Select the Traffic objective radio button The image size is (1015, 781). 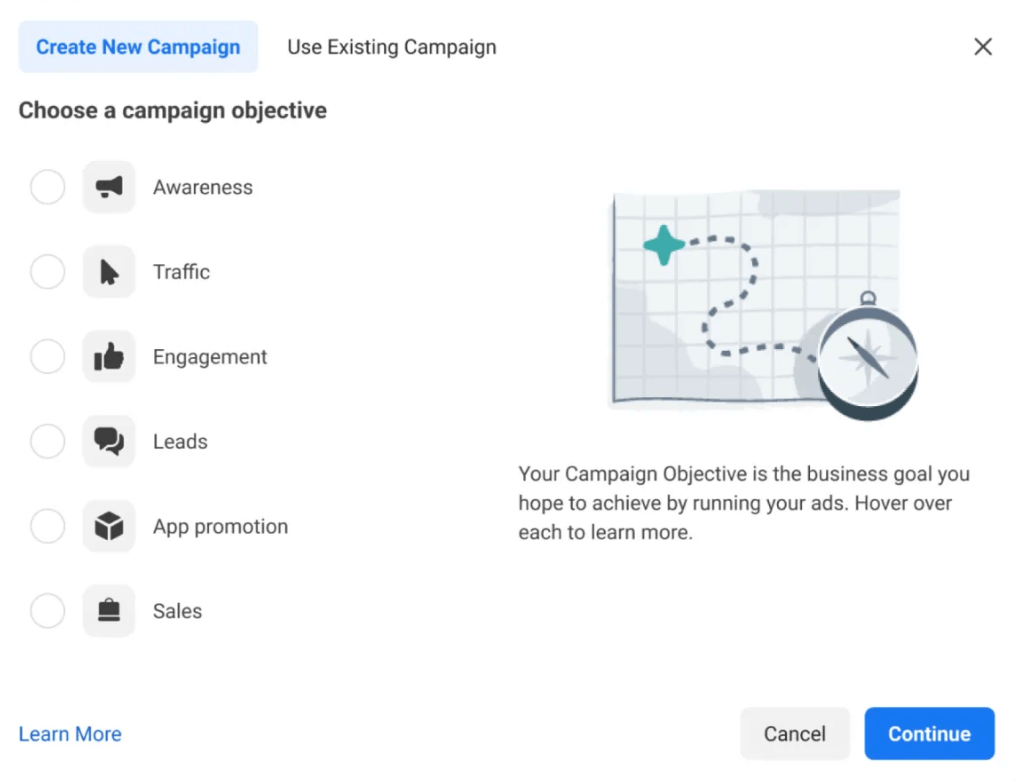tap(47, 271)
